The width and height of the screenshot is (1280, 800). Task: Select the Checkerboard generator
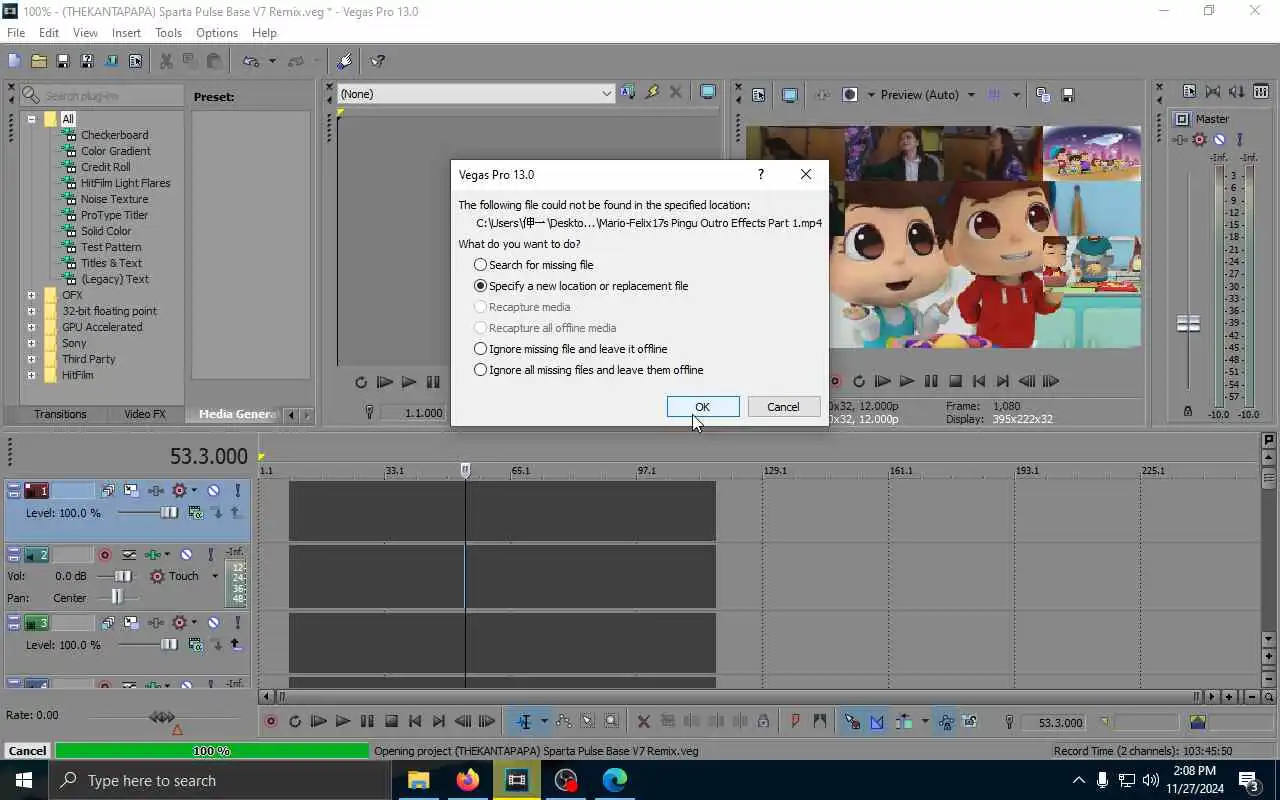tap(114, 135)
